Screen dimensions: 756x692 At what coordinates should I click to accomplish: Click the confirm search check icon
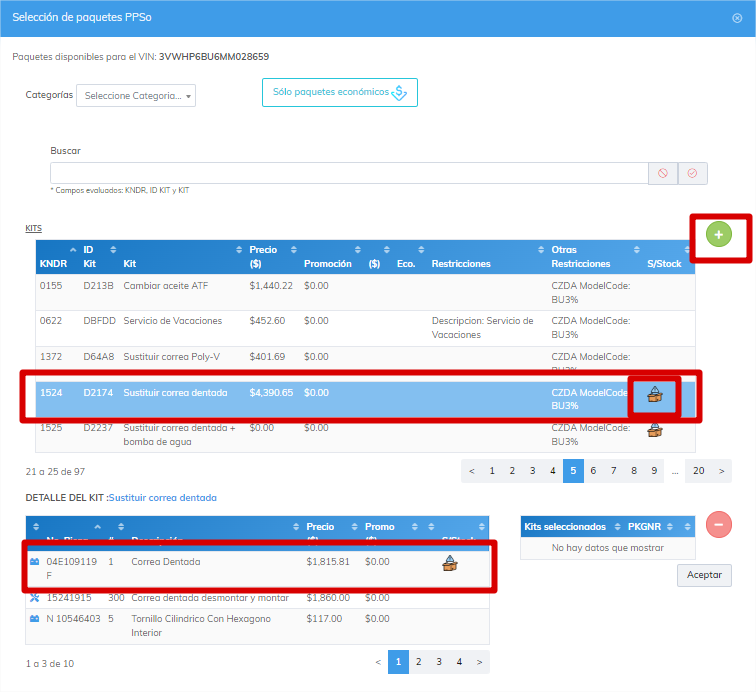[x=692, y=174]
